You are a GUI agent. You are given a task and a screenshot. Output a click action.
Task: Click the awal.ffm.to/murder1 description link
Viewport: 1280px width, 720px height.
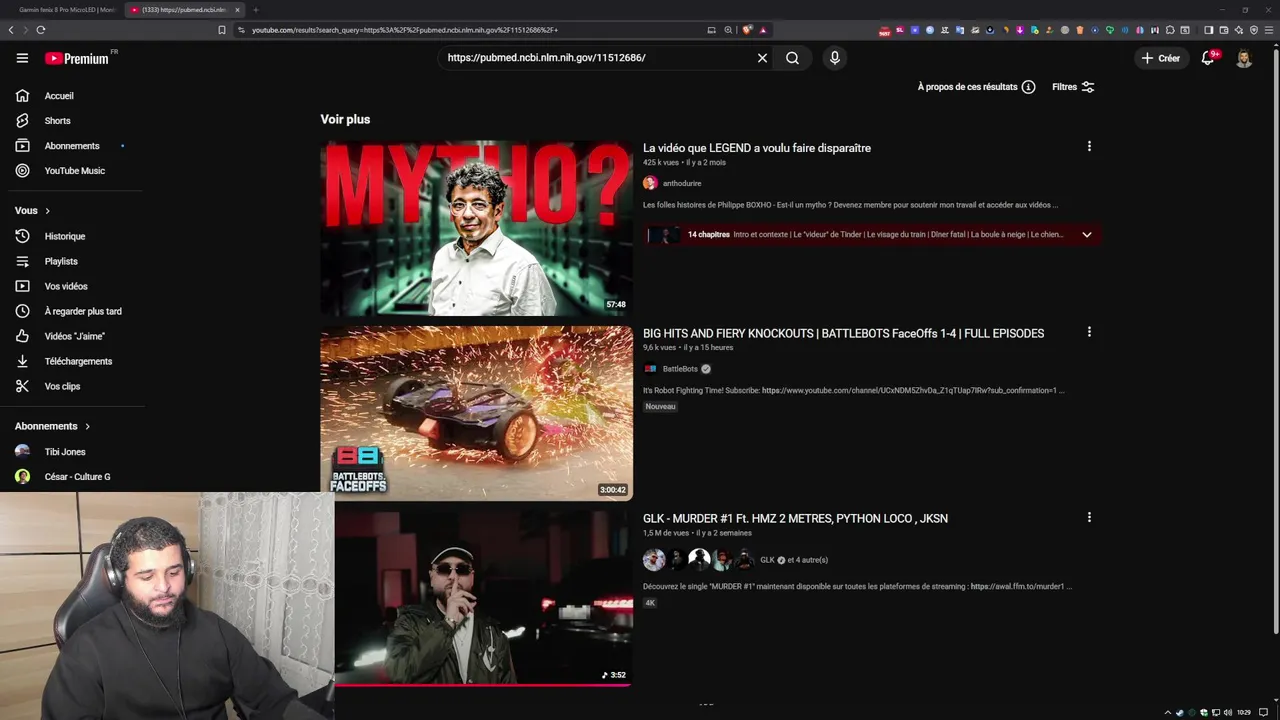1018,587
